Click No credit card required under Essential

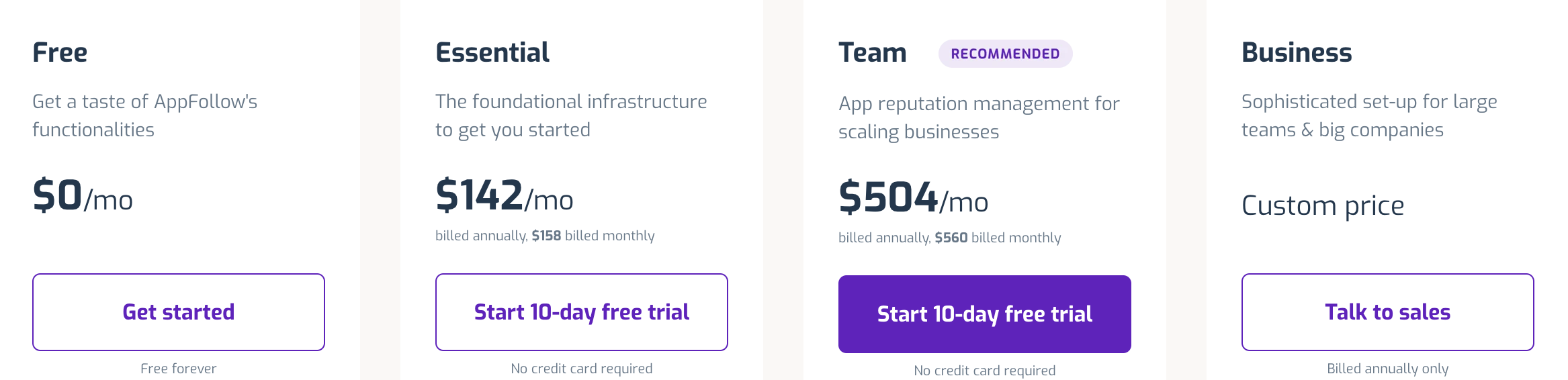coord(582,369)
